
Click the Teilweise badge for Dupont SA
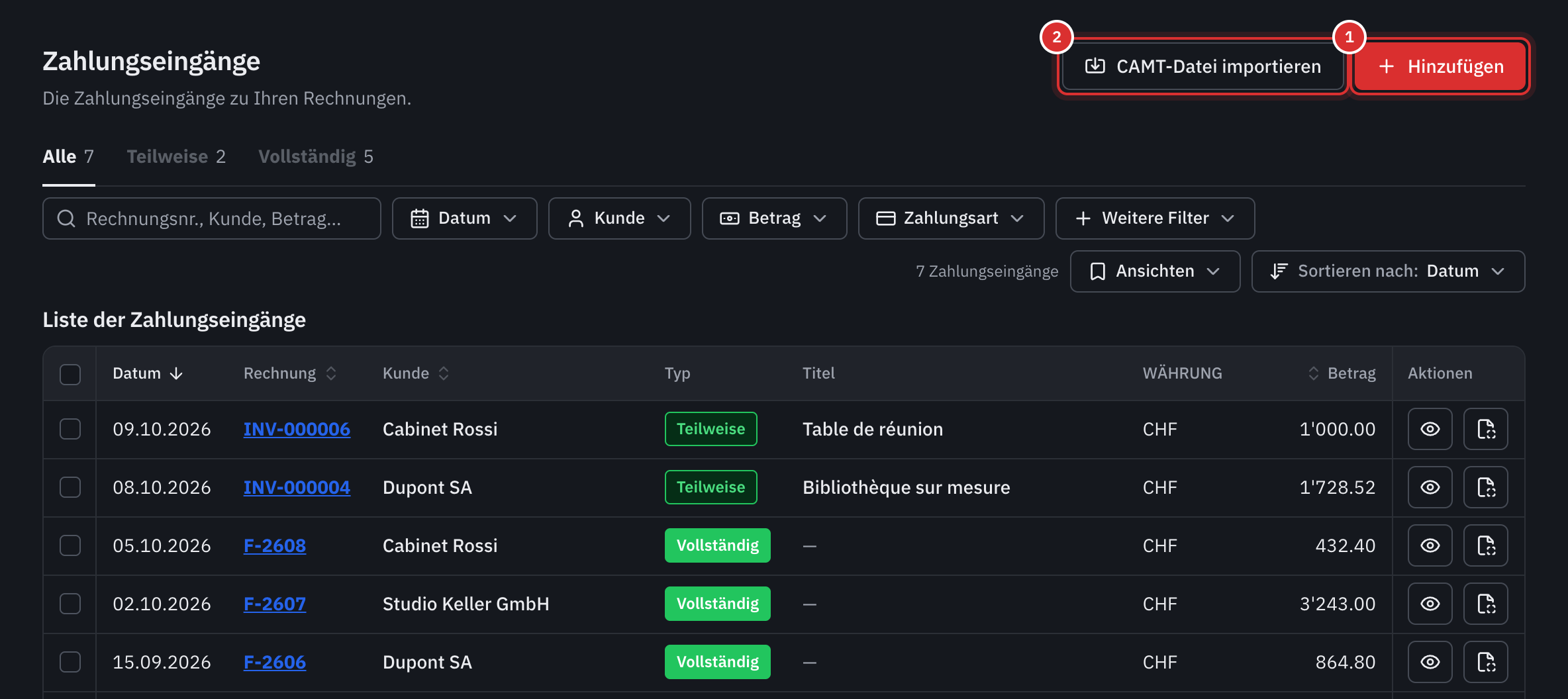[x=710, y=487]
